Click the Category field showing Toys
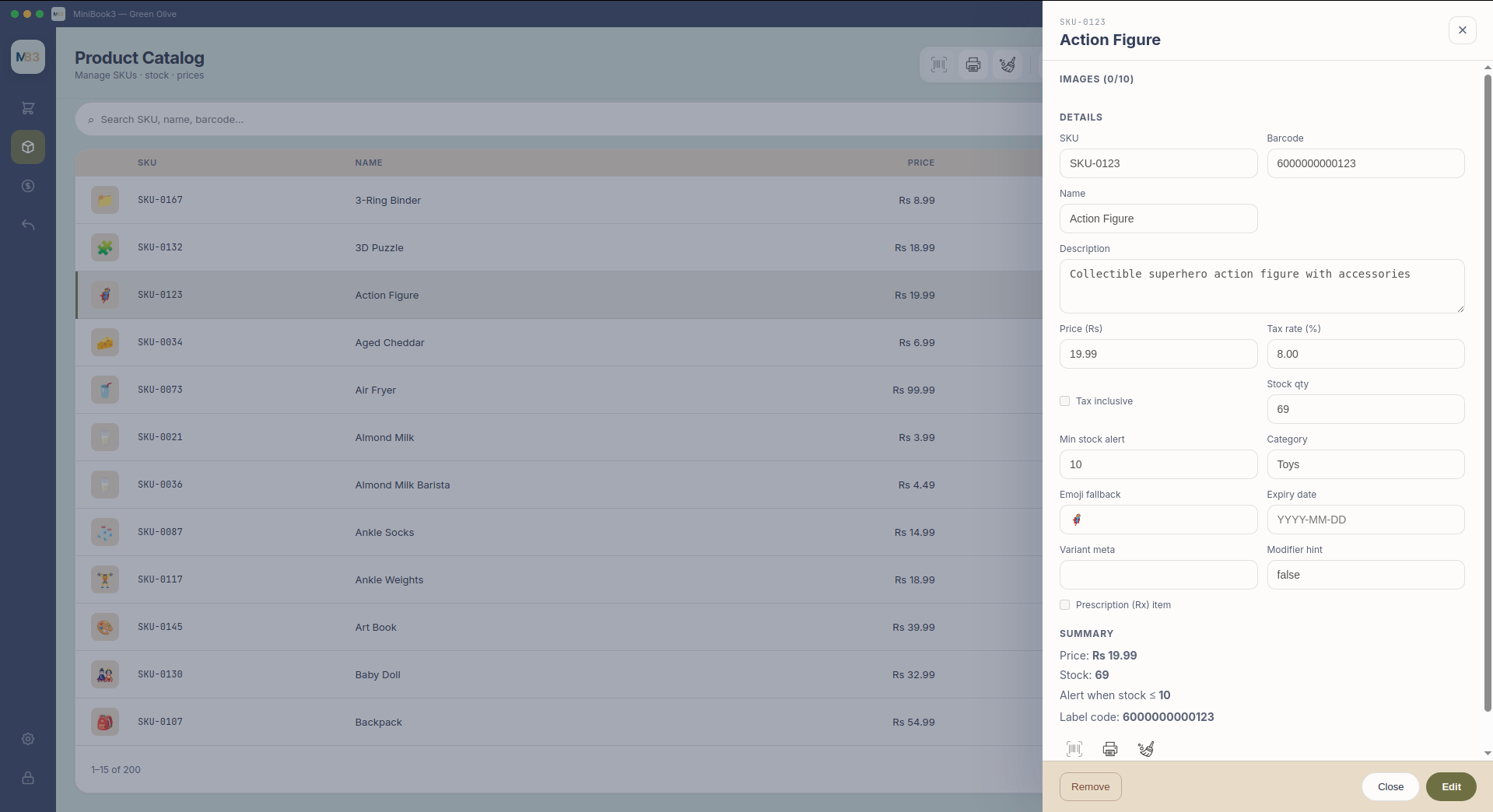The height and width of the screenshot is (812, 1493). click(x=1366, y=464)
